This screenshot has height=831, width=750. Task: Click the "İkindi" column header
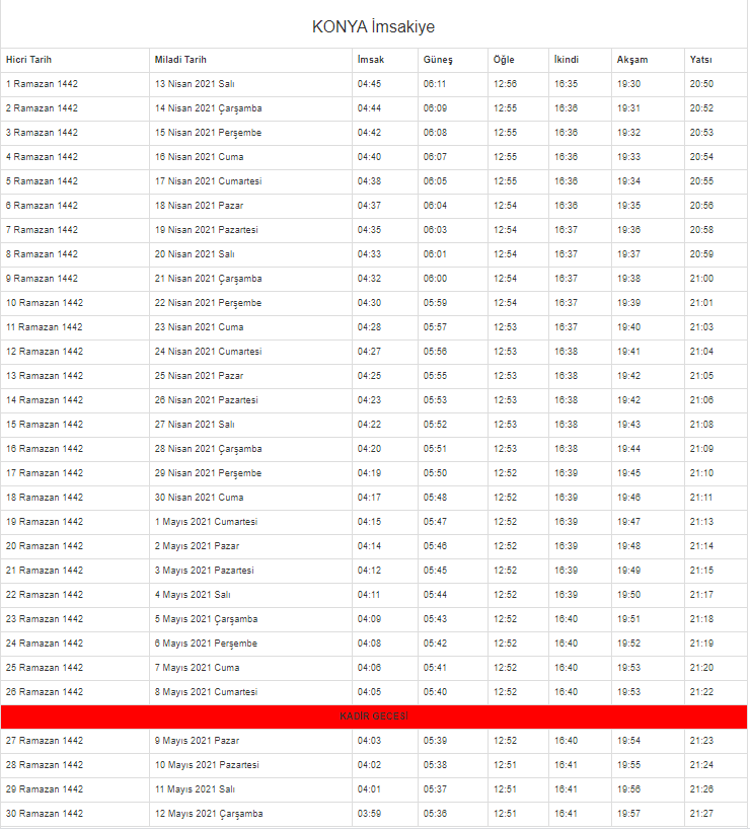pos(566,60)
